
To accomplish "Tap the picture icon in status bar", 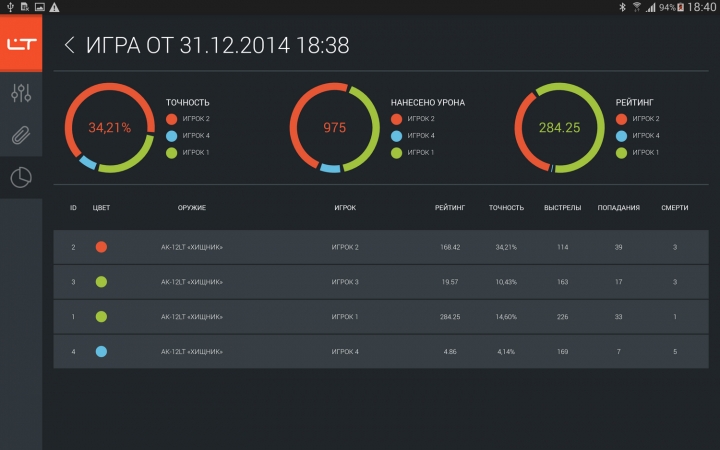I will [x=40, y=7].
